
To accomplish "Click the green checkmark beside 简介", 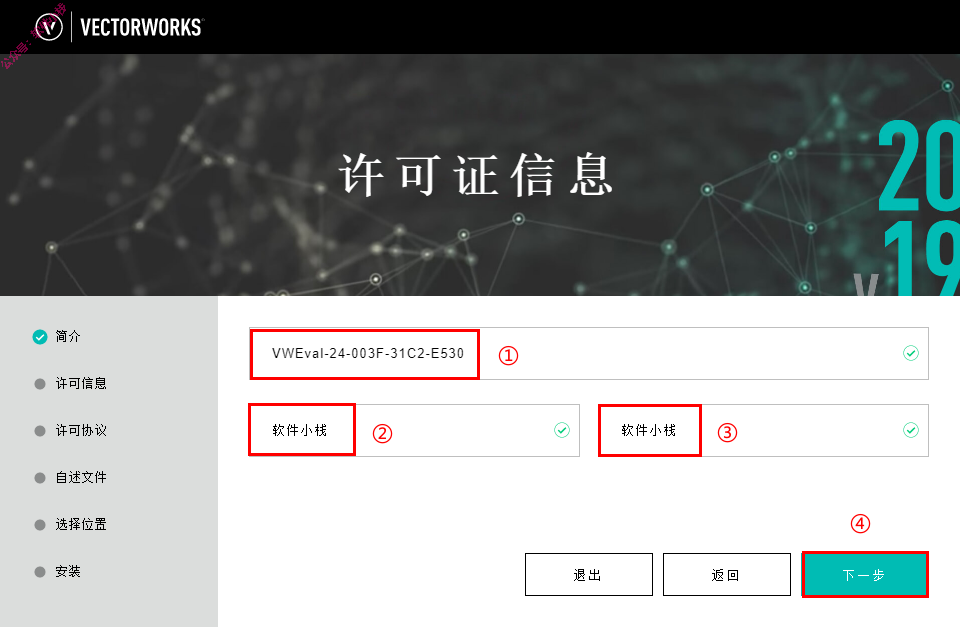I will (x=40, y=337).
